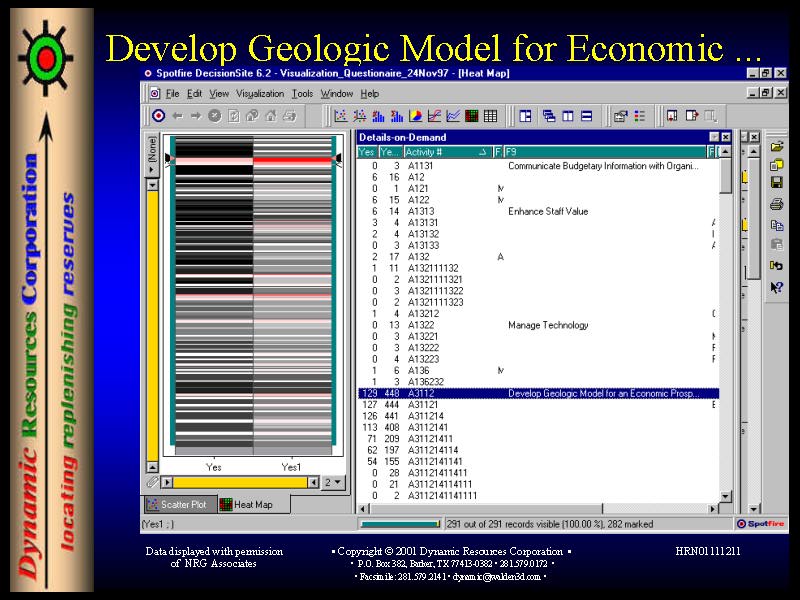Select the pie chart visualization icon
The height and width of the screenshot is (600, 800).
tap(415, 116)
